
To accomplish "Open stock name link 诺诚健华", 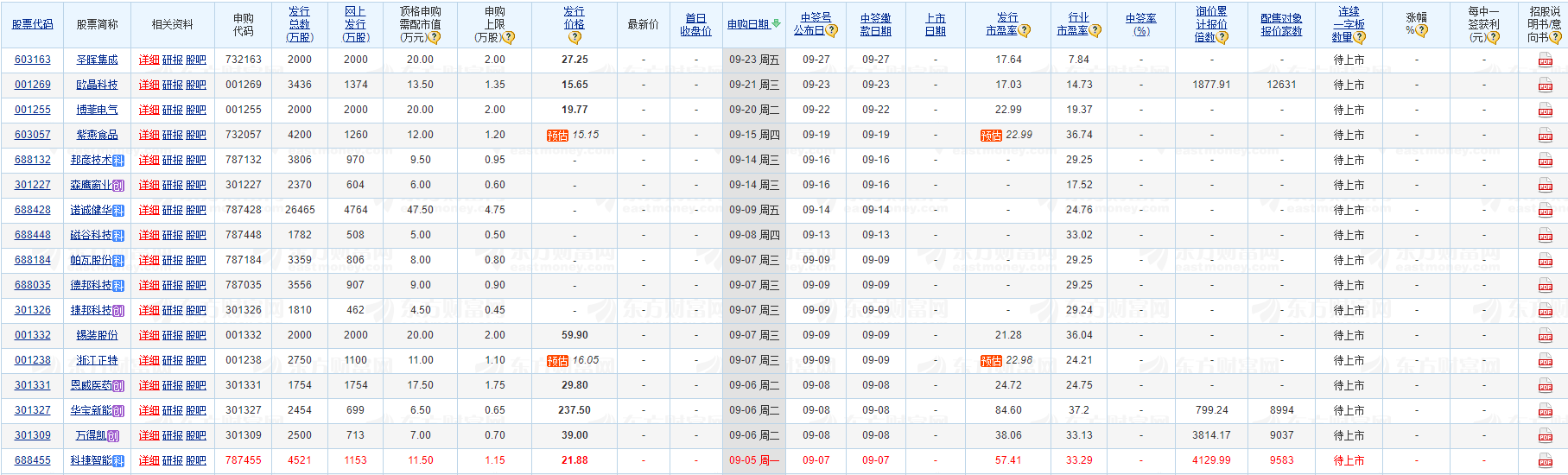I will pyautogui.click(x=92, y=210).
